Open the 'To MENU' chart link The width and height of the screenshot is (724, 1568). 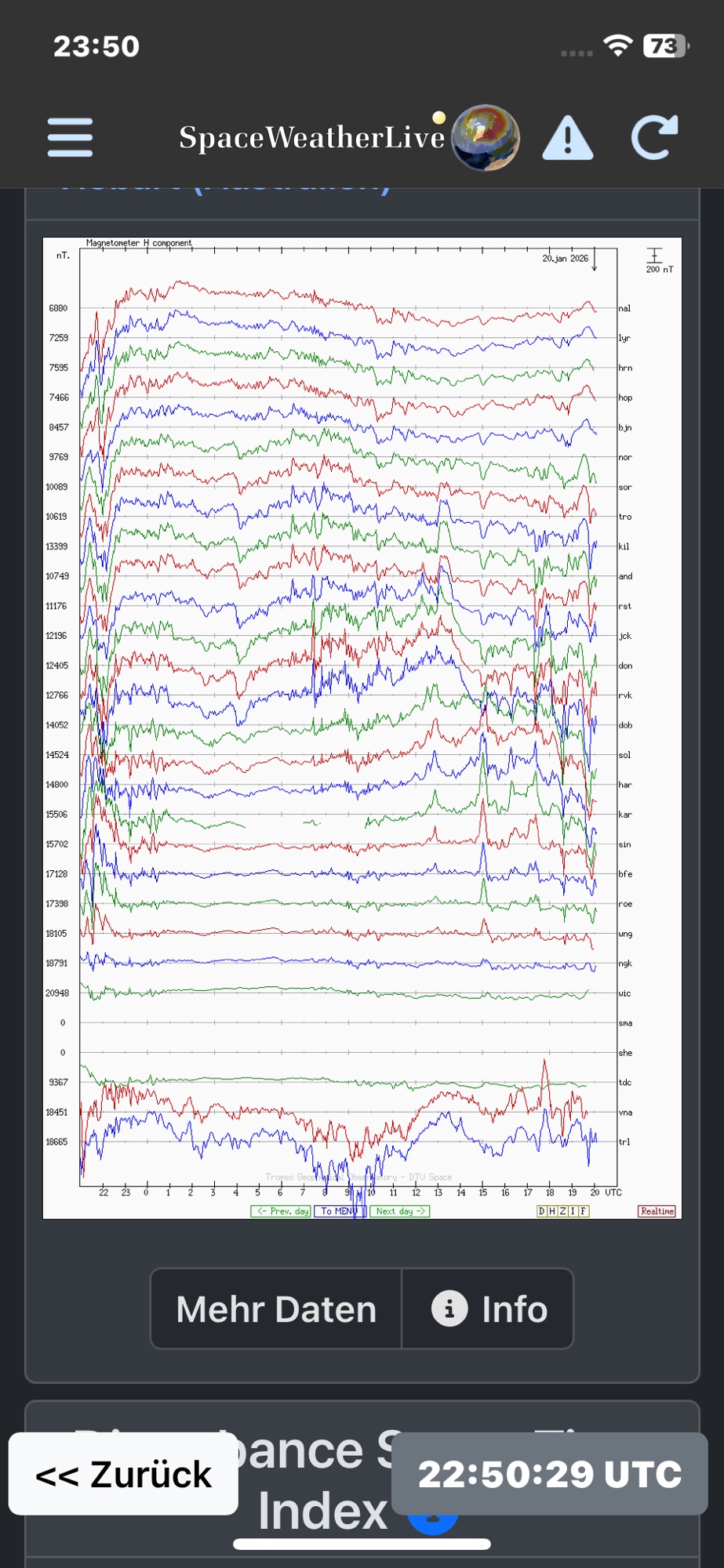coord(339,1211)
